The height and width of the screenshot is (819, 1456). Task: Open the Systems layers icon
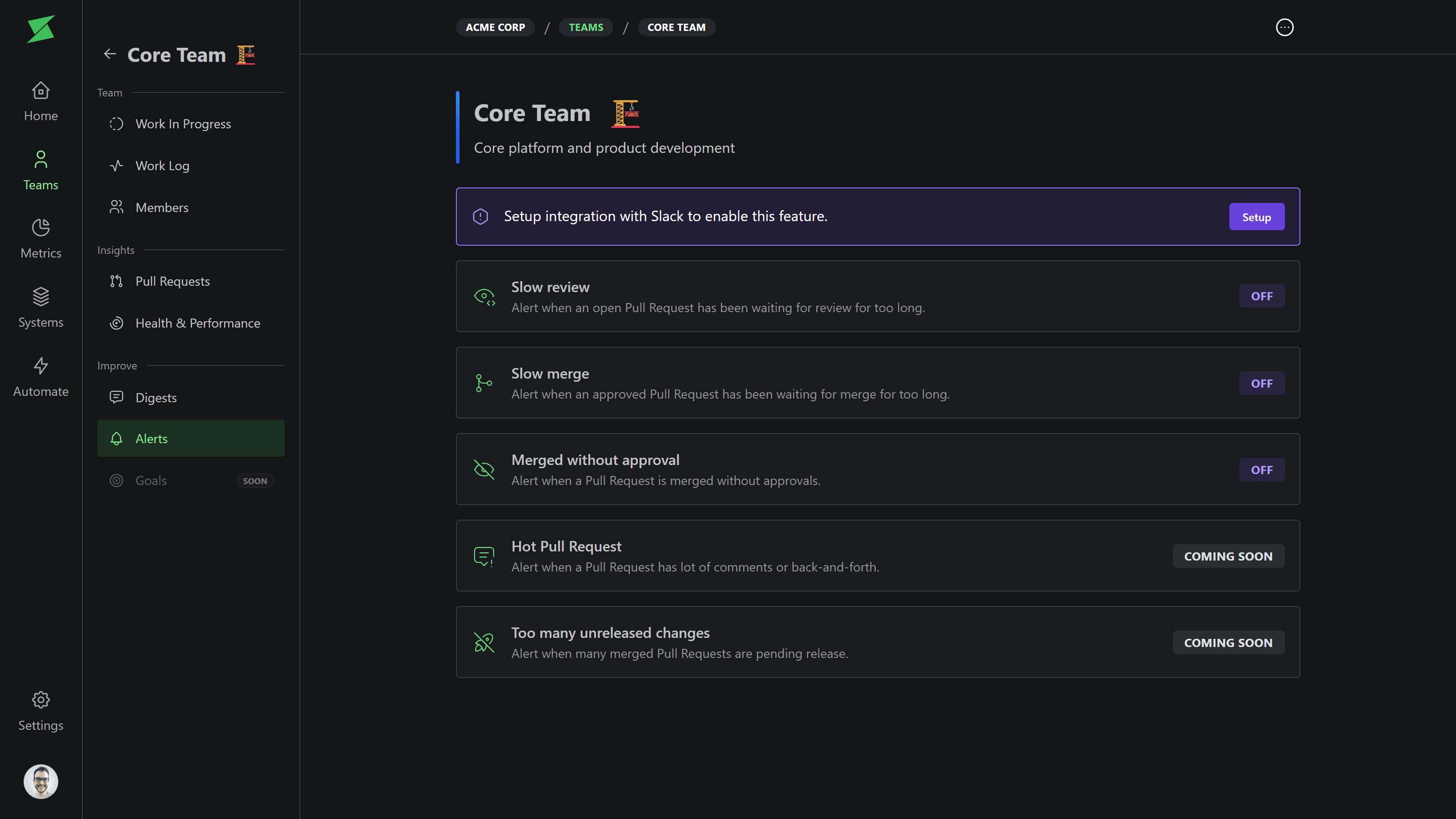(x=40, y=297)
